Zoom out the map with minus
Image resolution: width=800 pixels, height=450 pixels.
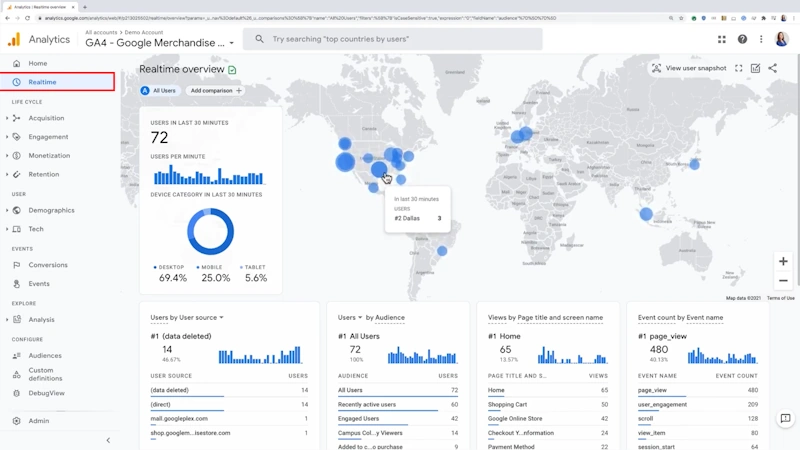783,280
